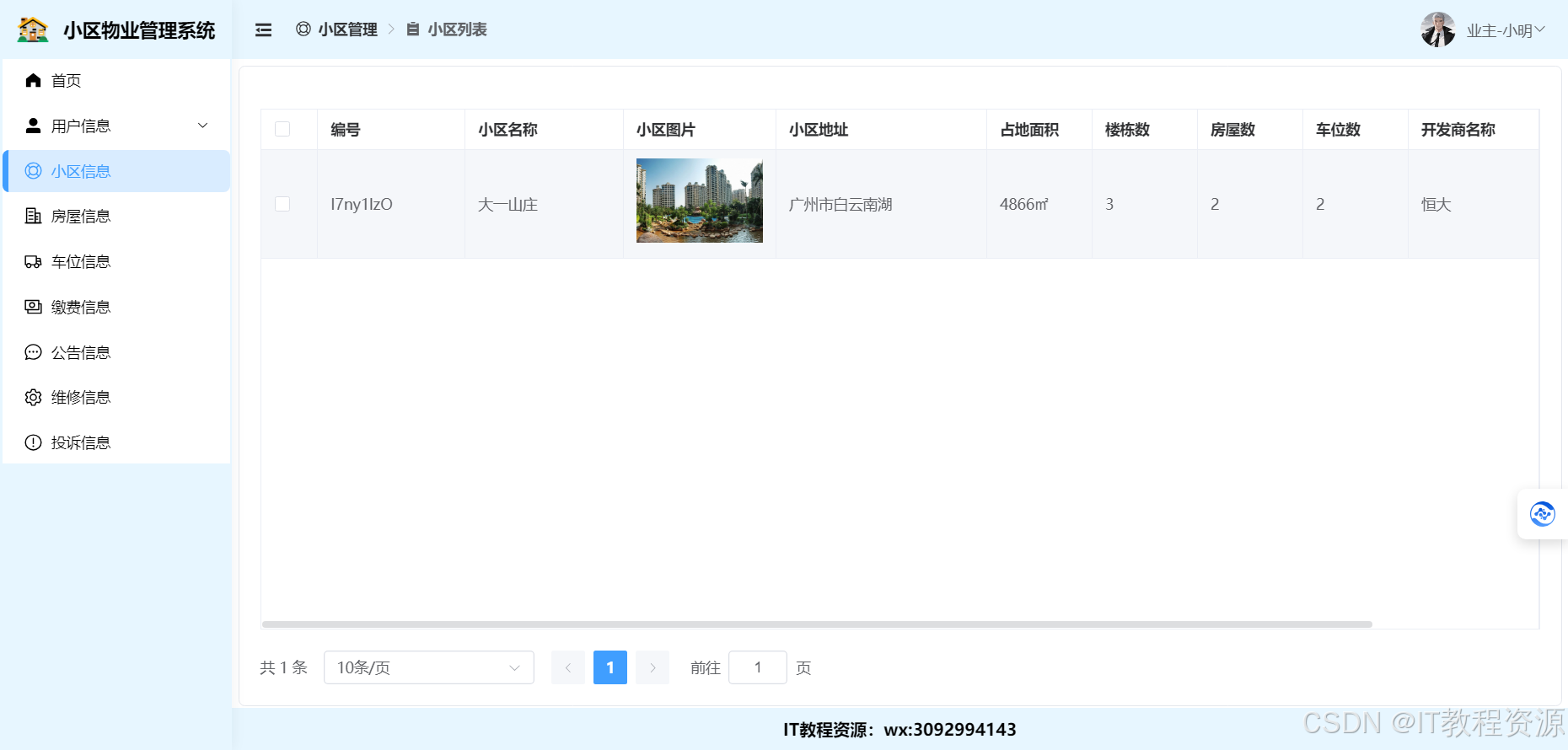Click the page 1 pagination button
Image resolution: width=1568 pixels, height=750 pixels.
pyautogui.click(x=610, y=667)
